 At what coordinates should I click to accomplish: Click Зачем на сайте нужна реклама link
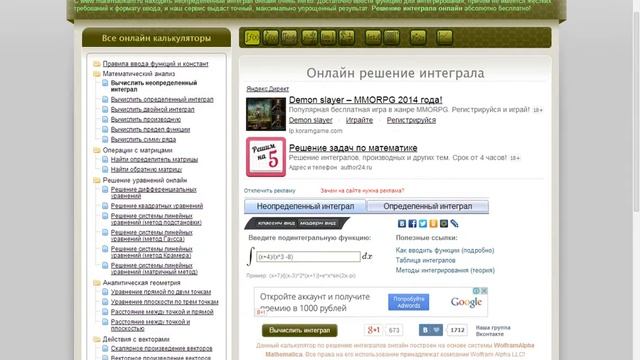pos(362,191)
